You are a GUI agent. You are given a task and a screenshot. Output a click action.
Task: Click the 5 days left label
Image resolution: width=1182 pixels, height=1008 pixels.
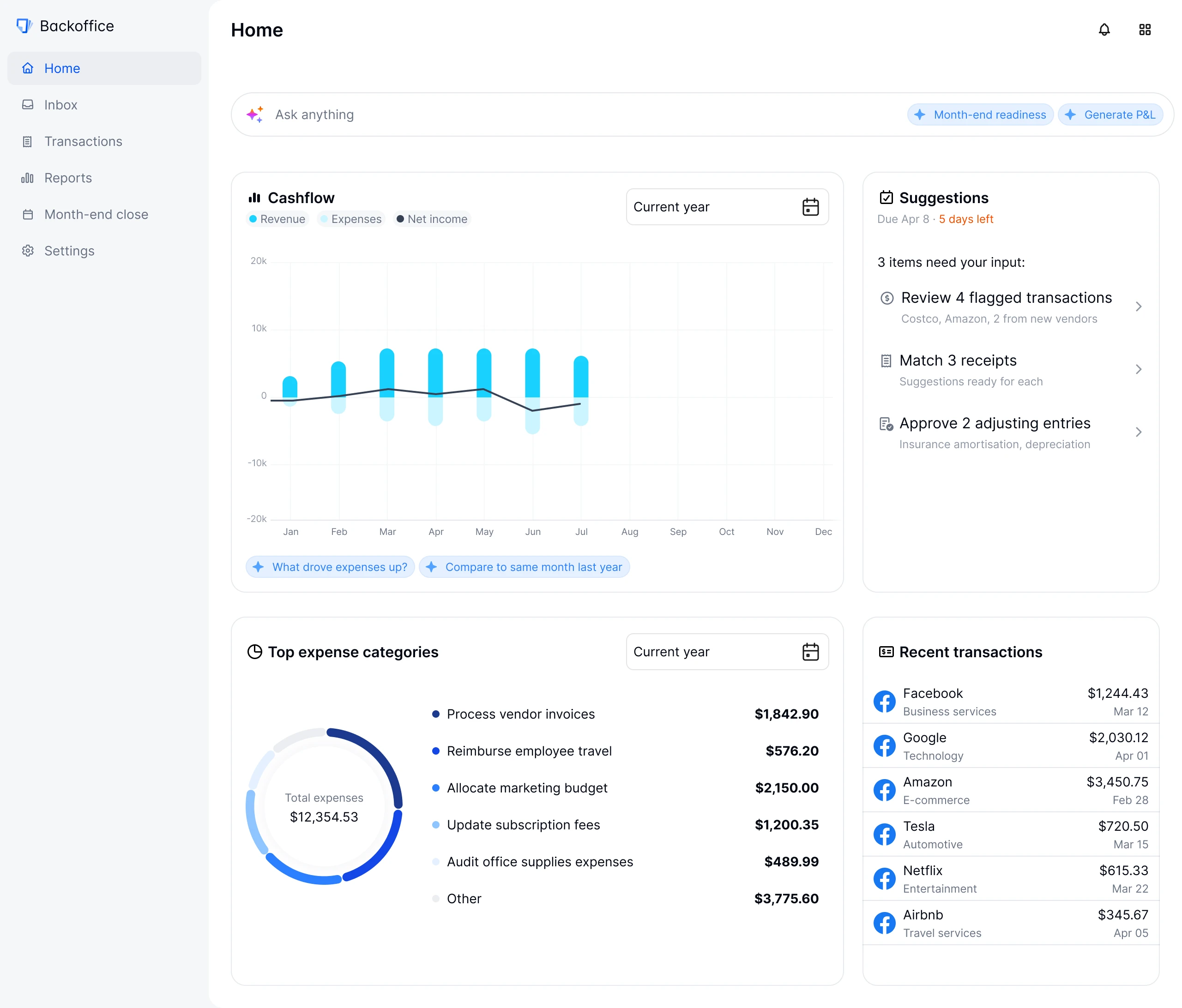966,219
